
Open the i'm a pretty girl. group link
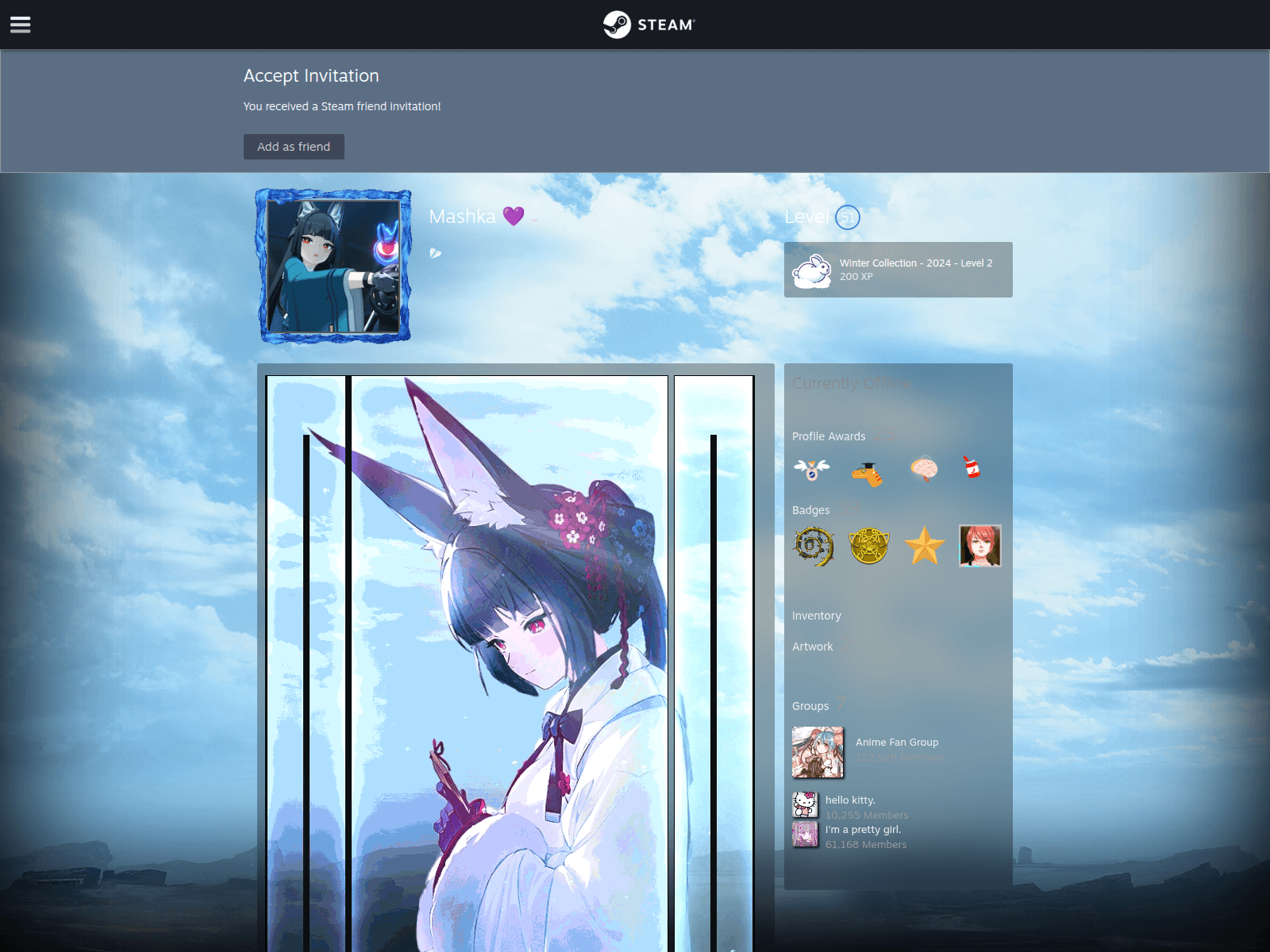[864, 830]
